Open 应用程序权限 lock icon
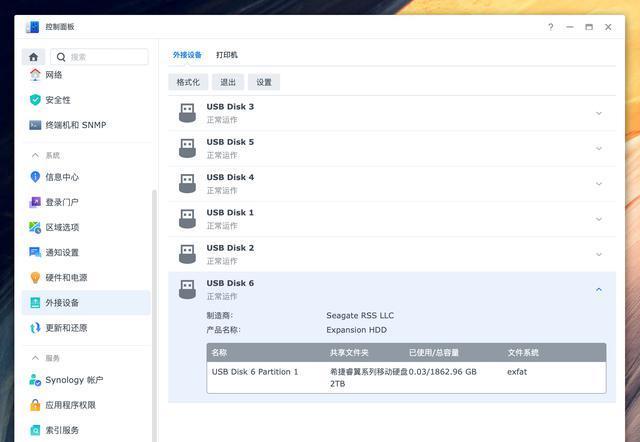The image size is (640, 442). [x=35, y=405]
